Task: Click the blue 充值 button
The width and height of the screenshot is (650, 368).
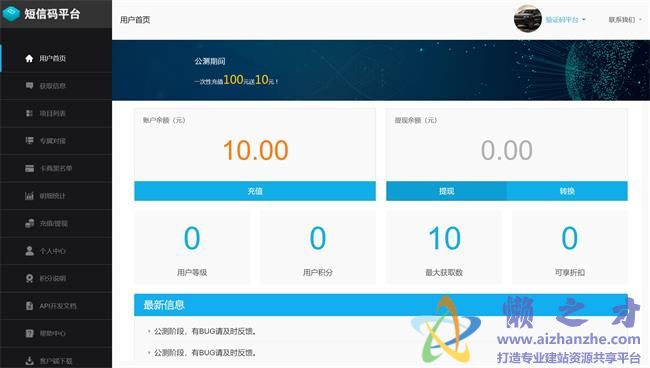Action: click(x=255, y=191)
